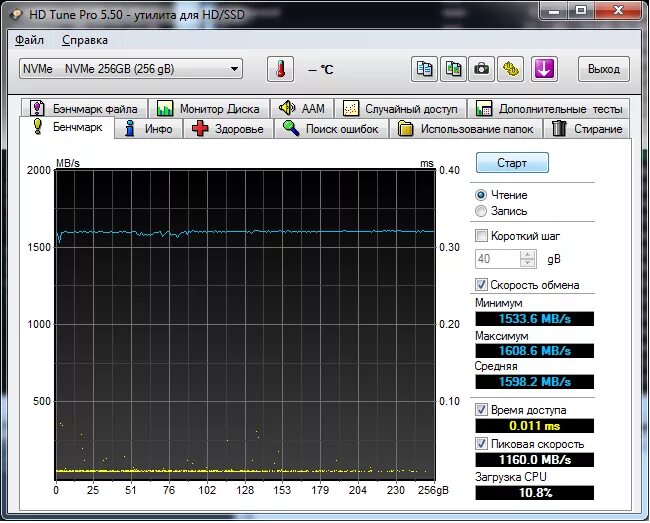Image resolution: width=650 pixels, height=523 pixels.
Task: Toggle the Скорость обмена checkbox
Action: click(x=481, y=285)
